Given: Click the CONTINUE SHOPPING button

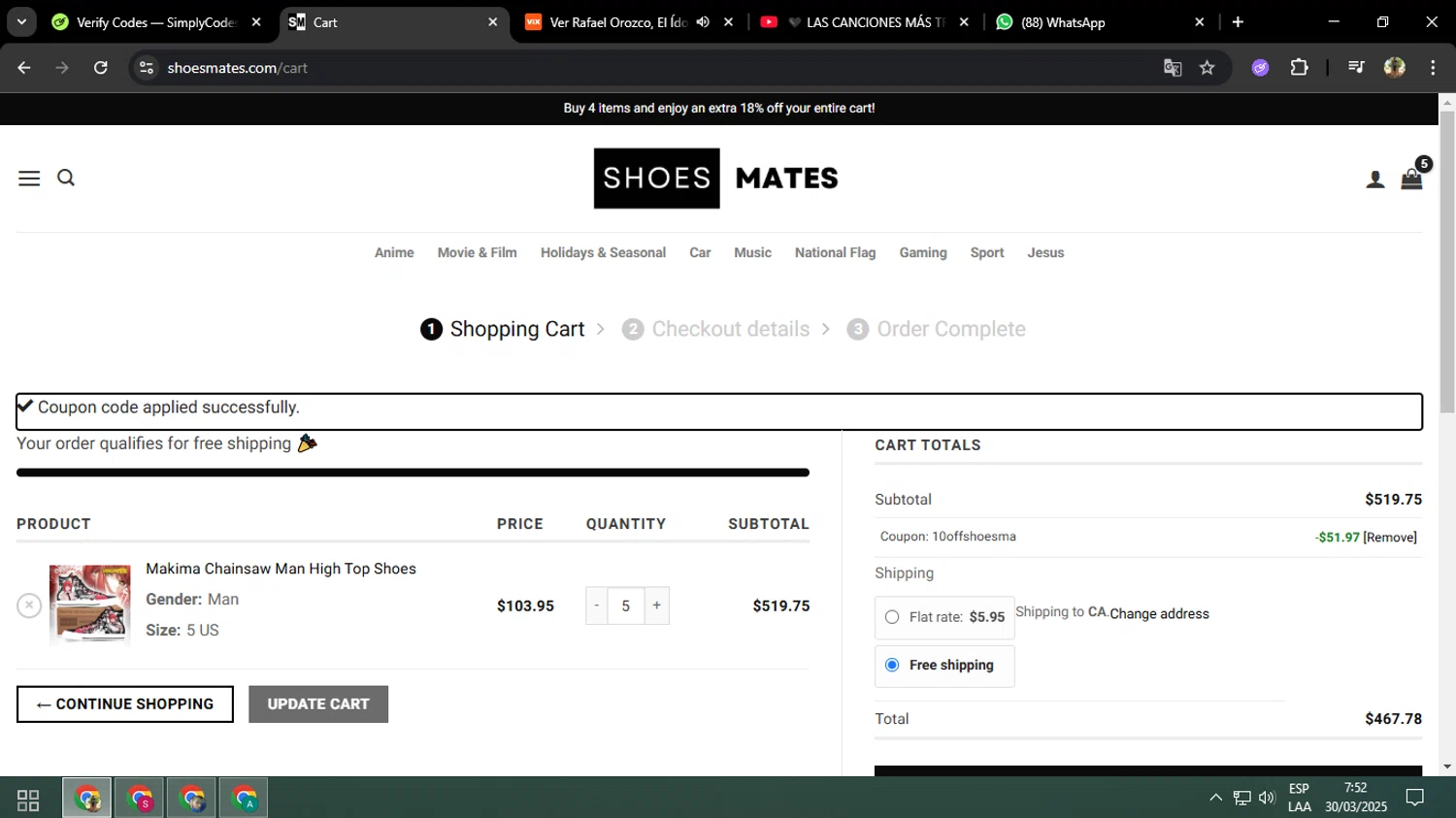Looking at the screenshot, I should [125, 704].
